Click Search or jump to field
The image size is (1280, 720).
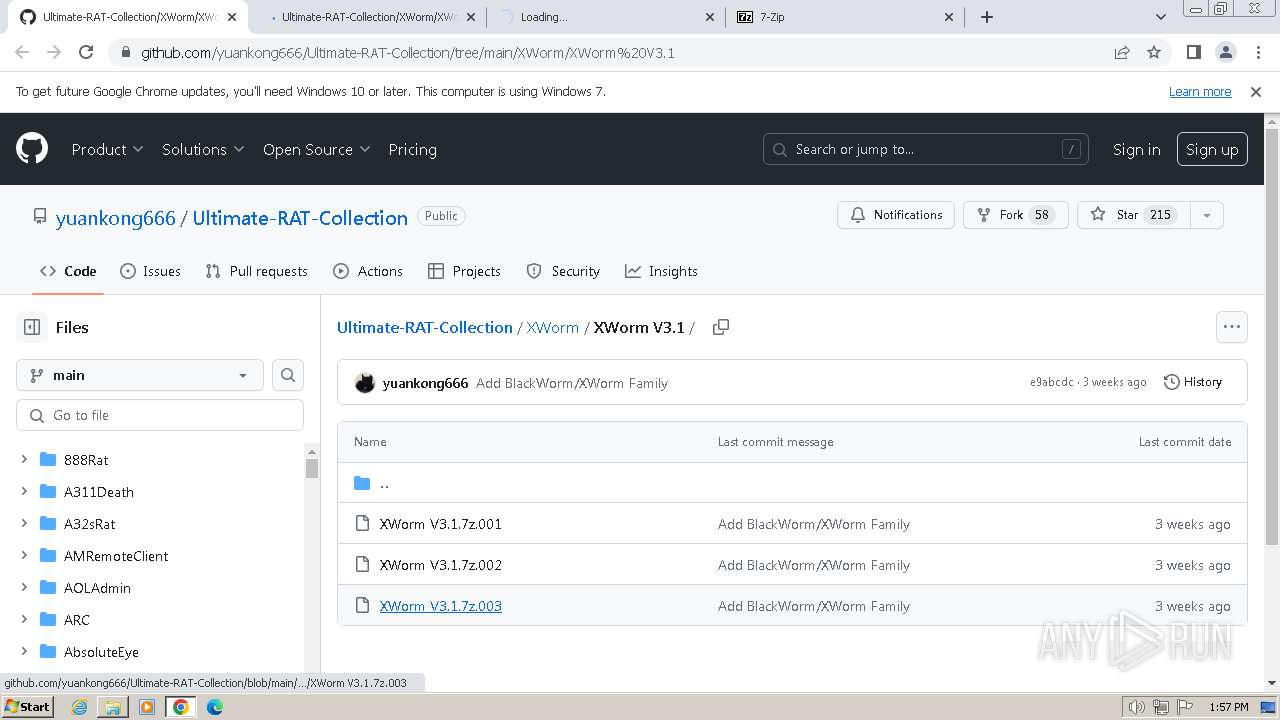[x=925, y=149]
